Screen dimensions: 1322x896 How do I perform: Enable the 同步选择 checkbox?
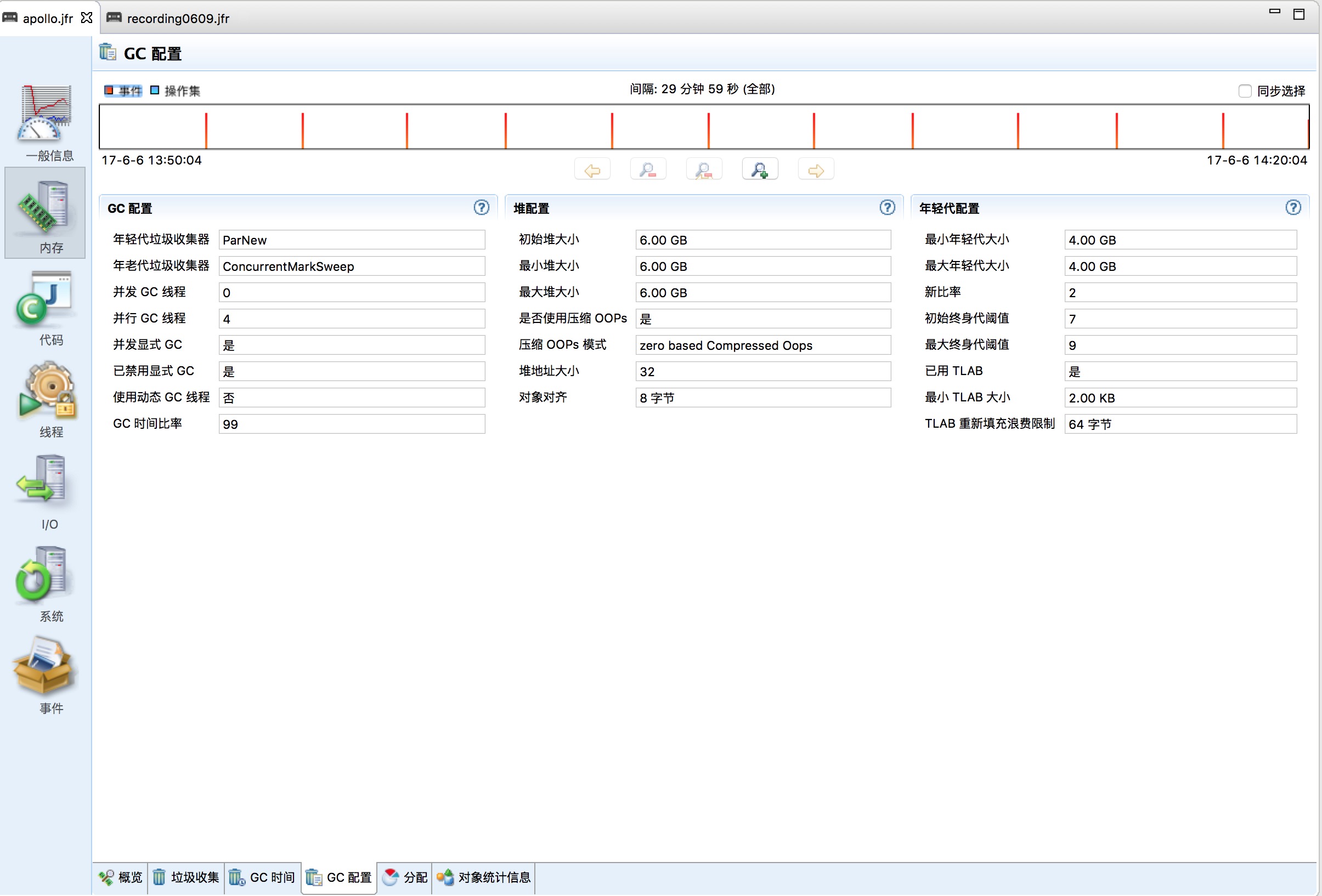pyautogui.click(x=1245, y=91)
